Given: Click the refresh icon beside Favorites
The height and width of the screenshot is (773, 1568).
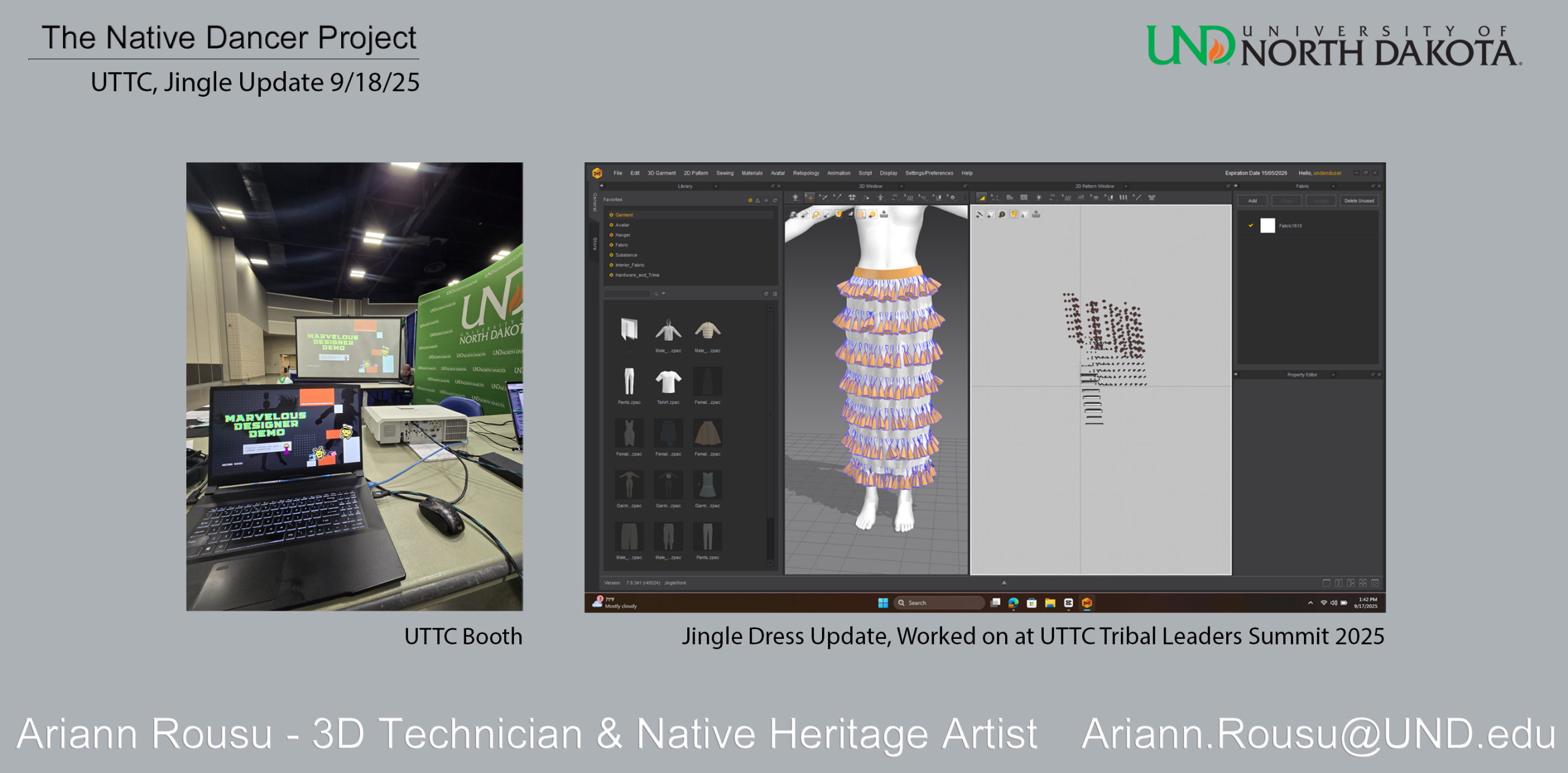Looking at the screenshot, I should [775, 200].
